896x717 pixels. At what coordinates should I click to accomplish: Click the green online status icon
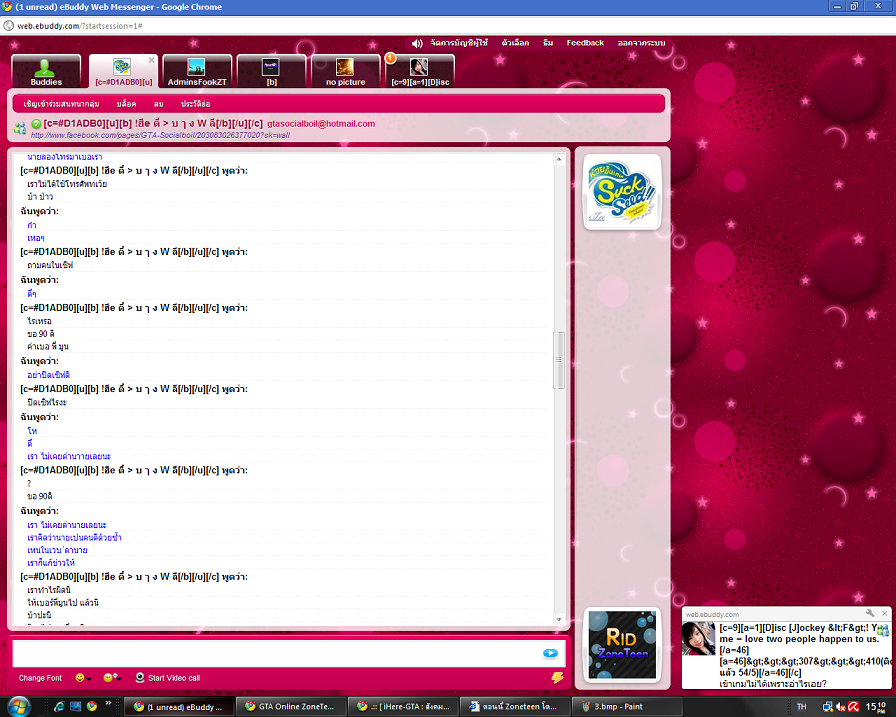36,123
